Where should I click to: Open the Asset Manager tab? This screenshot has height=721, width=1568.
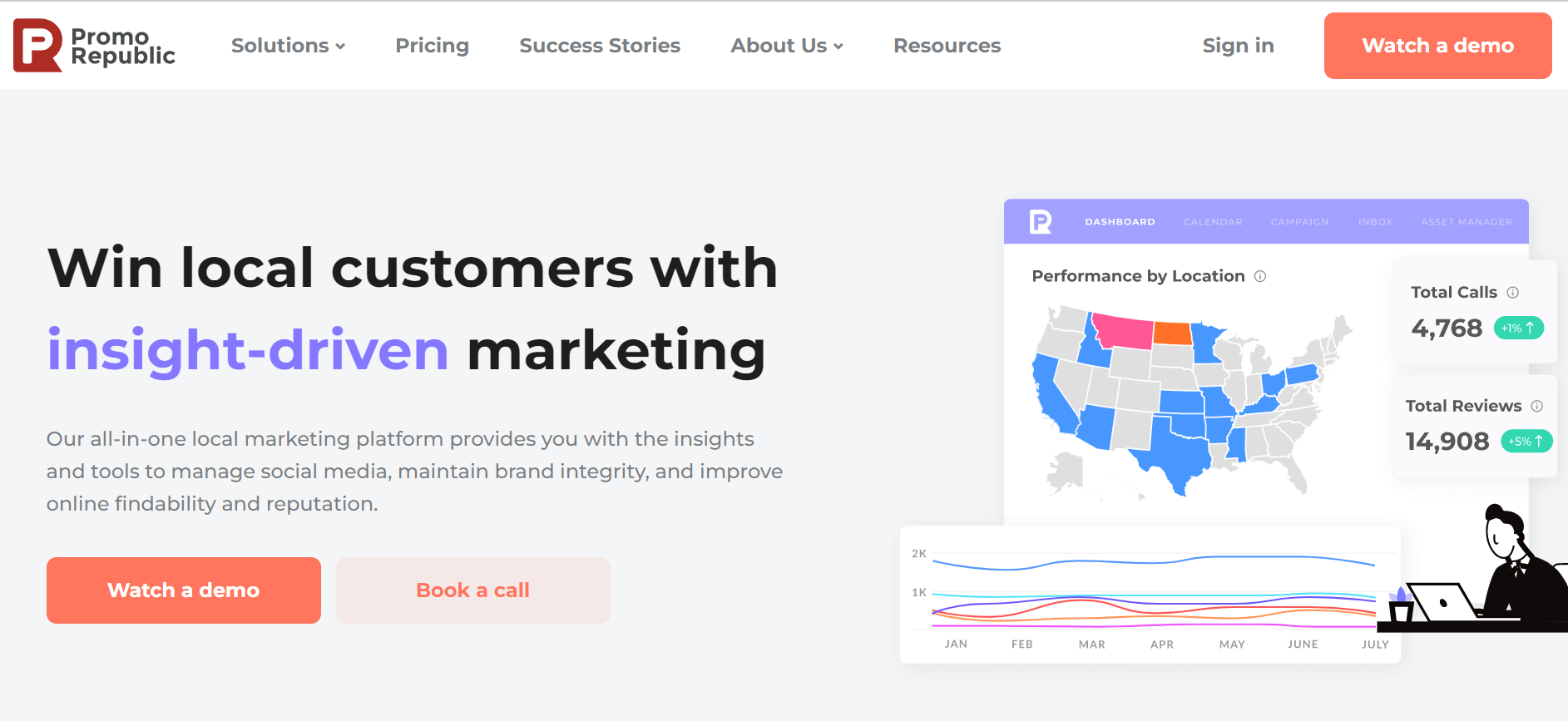click(x=1466, y=221)
